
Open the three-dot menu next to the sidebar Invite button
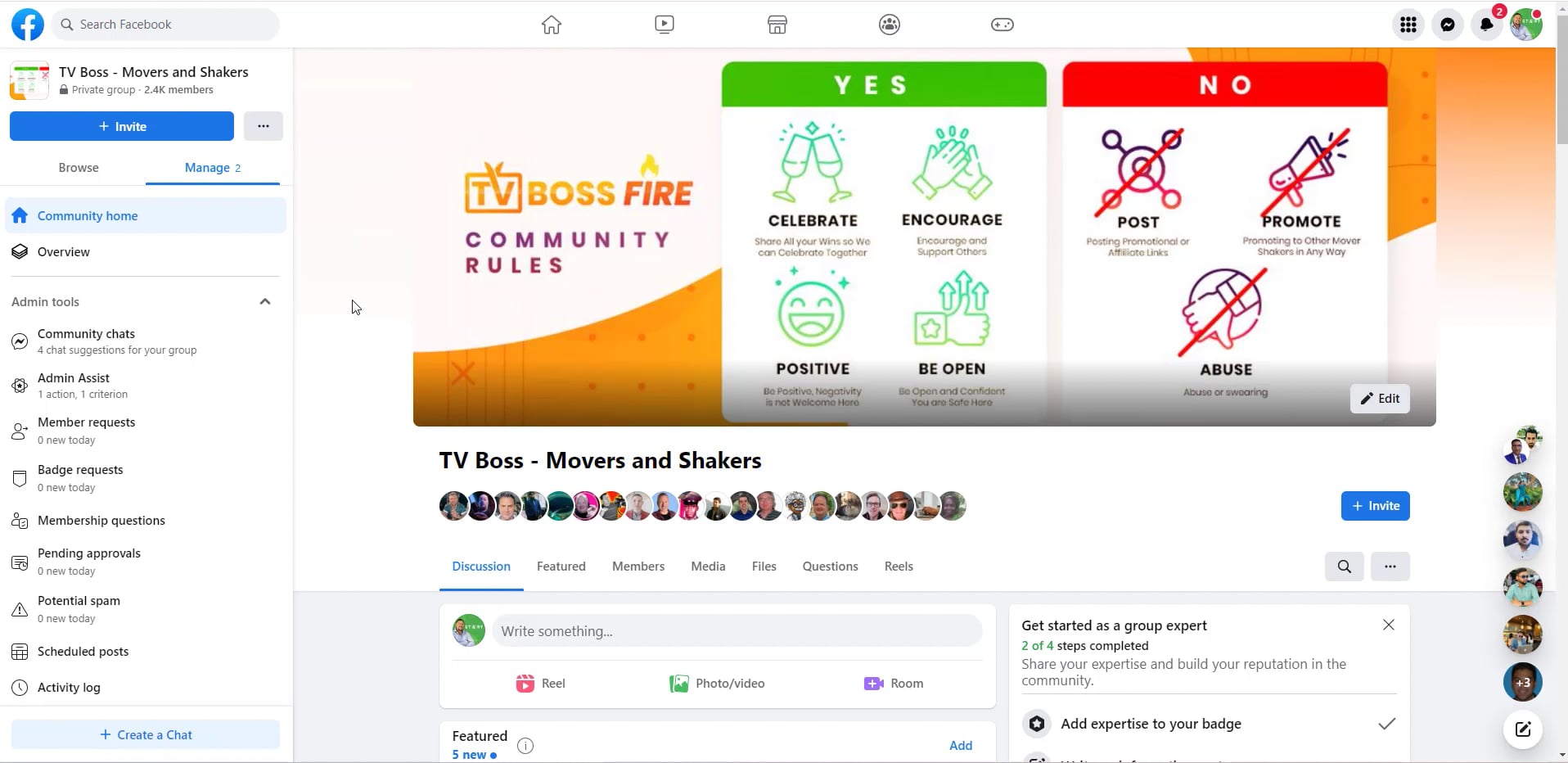(264, 126)
